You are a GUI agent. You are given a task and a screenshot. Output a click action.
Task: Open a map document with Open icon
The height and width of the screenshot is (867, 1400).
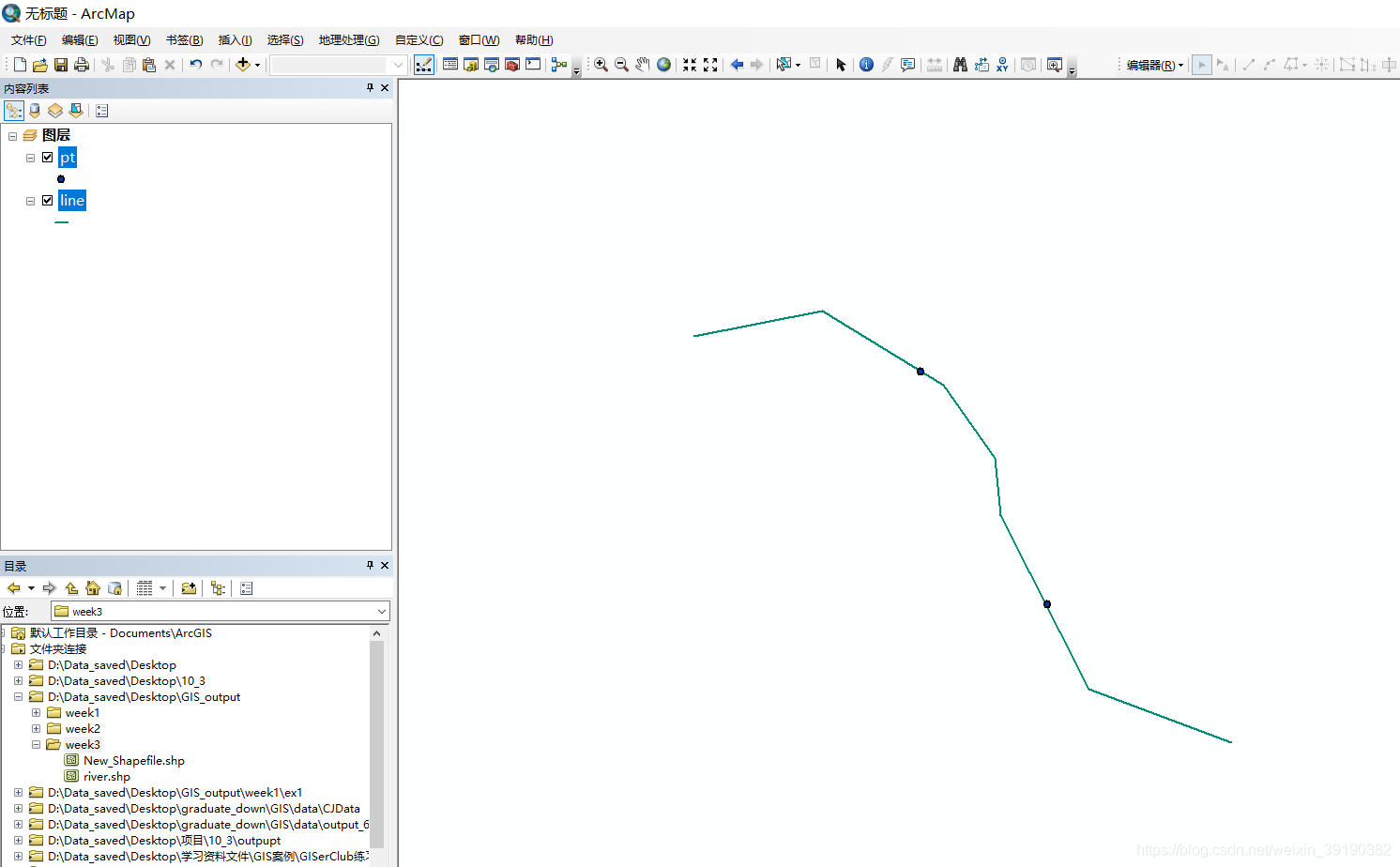tap(40, 65)
